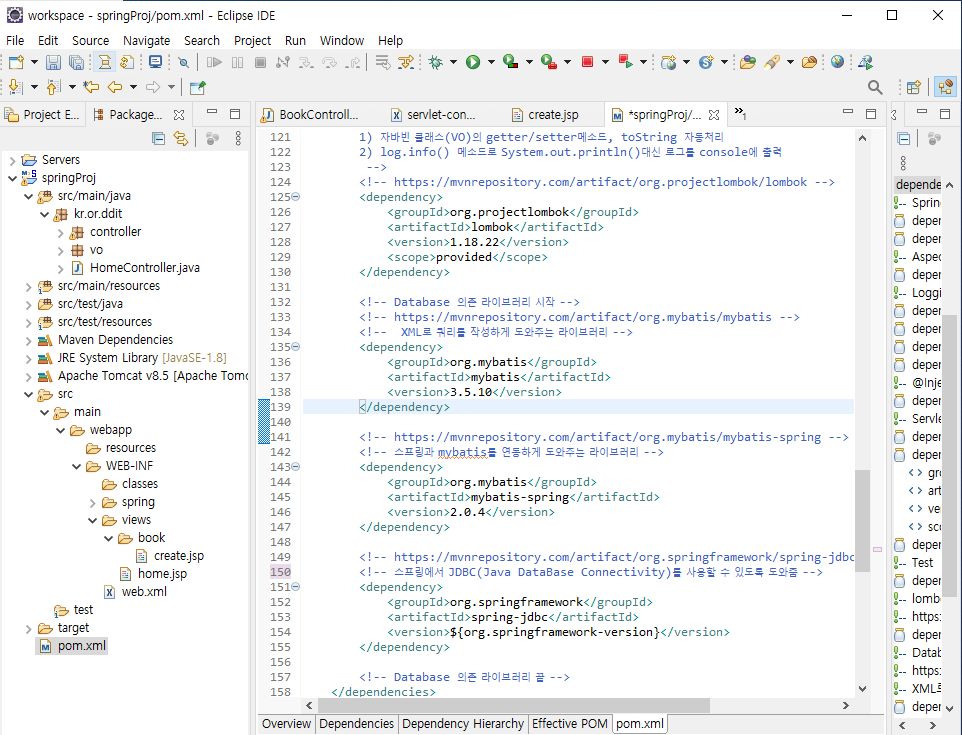This screenshot has height=735, width=962.
Task: Open the Debug button dropdown arrow
Action: 453,62
